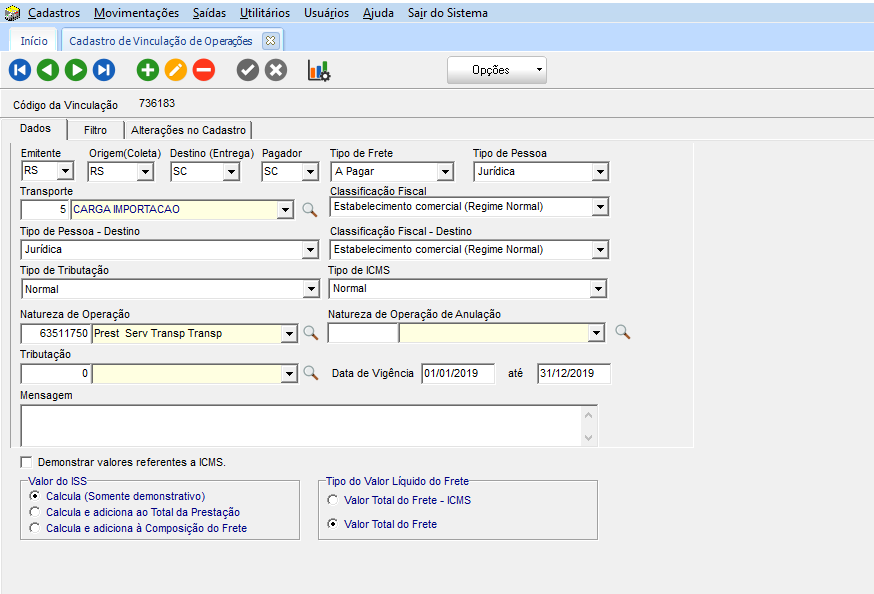The width and height of the screenshot is (874, 594).
Task: Enable Demonstrar valores referentes a ICMS checkbox
Action: pos(26,462)
